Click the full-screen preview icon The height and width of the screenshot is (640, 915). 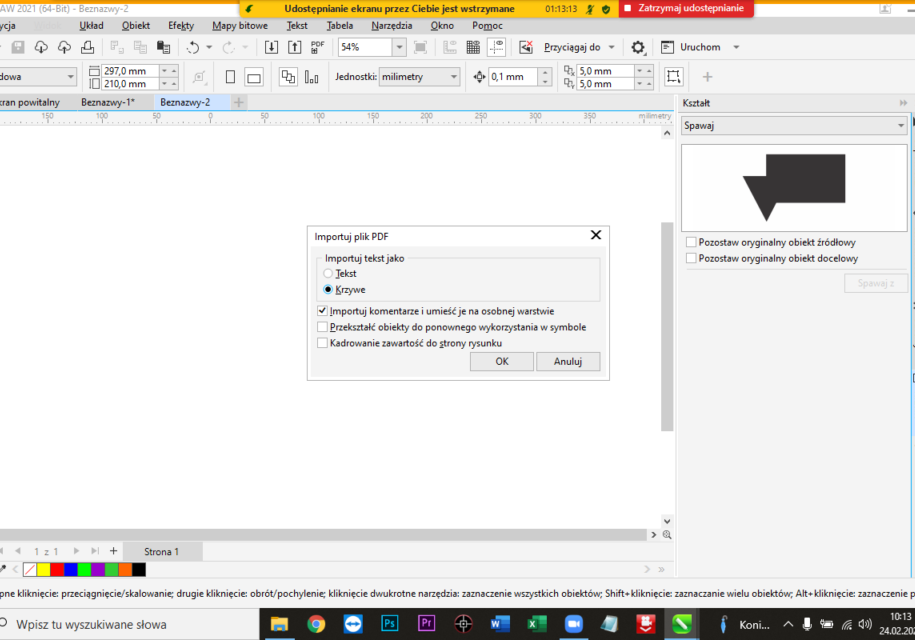click(x=420, y=47)
